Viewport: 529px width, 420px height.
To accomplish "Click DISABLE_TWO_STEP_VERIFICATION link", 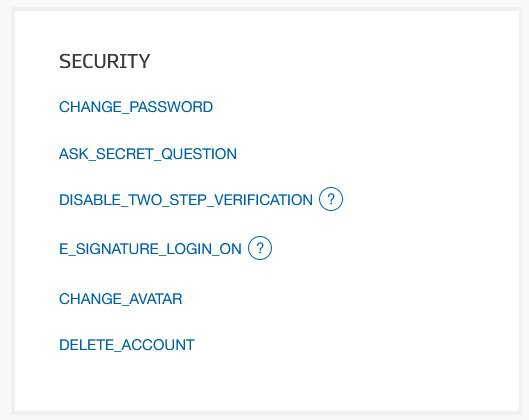I will pyautogui.click(x=186, y=200).
